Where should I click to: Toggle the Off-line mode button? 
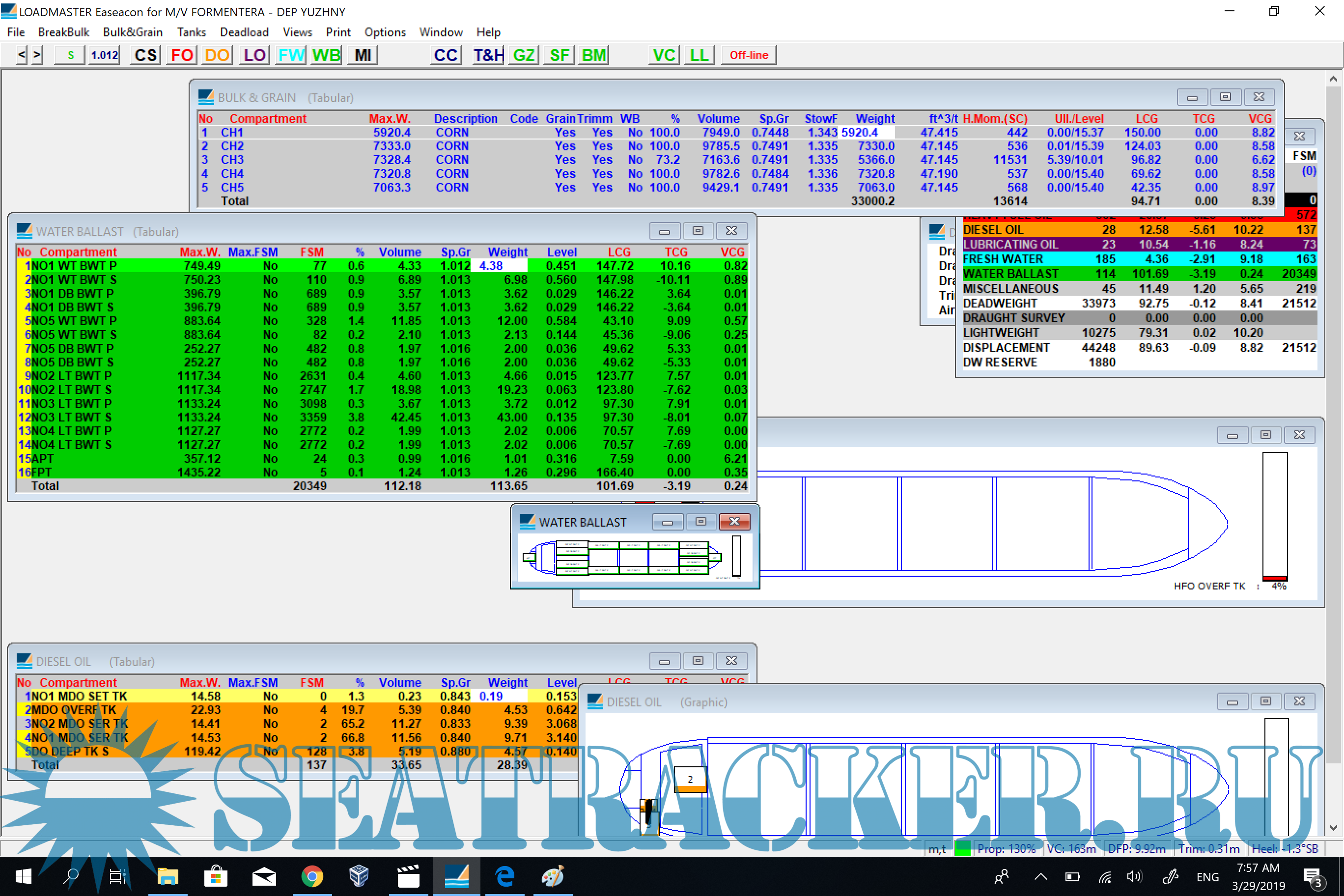coord(749,55)
